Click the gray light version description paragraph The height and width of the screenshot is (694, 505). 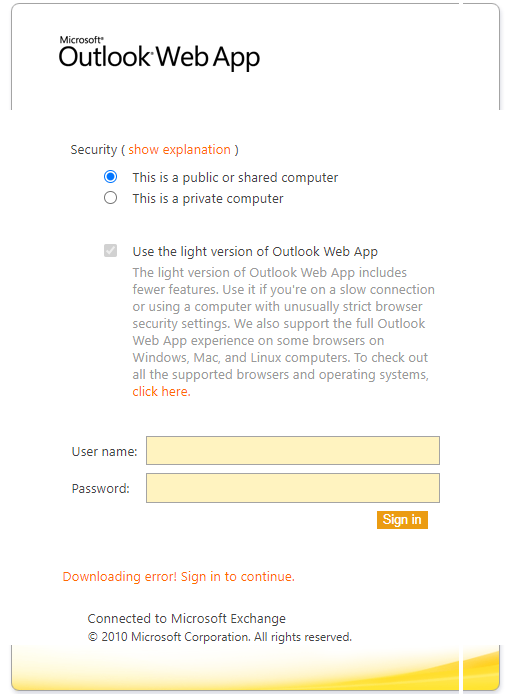point(283,332)
